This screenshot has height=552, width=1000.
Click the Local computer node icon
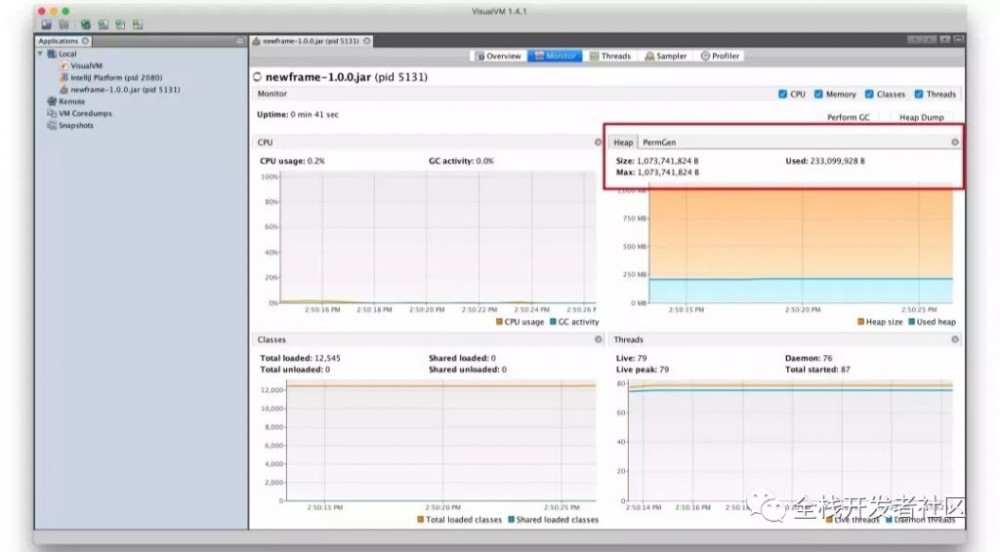[52, 54]
